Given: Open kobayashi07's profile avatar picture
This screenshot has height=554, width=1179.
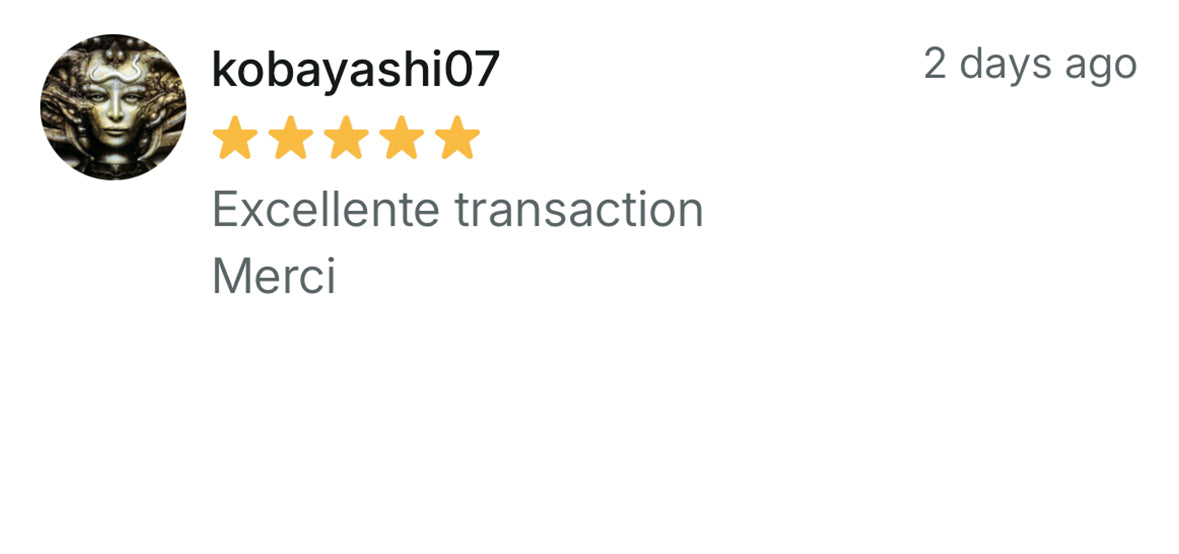Looking at the screenshot, I should (x=113, y=107).
